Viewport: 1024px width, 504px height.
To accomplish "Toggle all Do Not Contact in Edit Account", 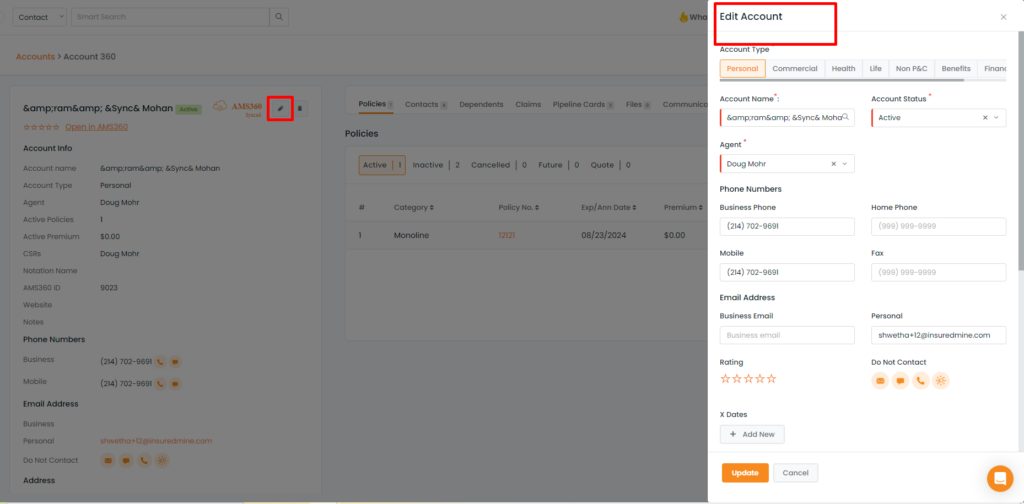I will pos(940,381).
